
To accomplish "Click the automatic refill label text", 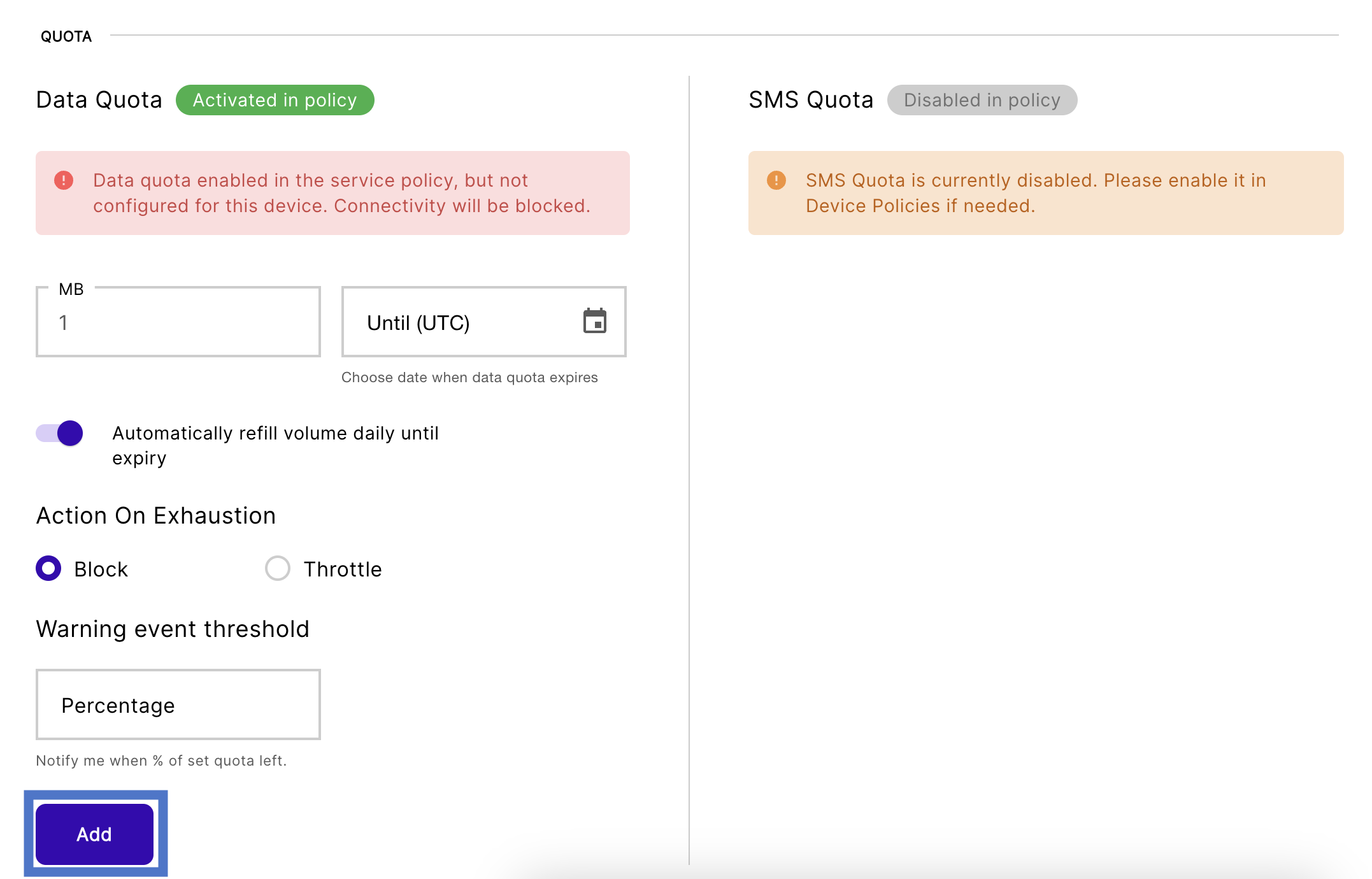I will coord(275,445).
